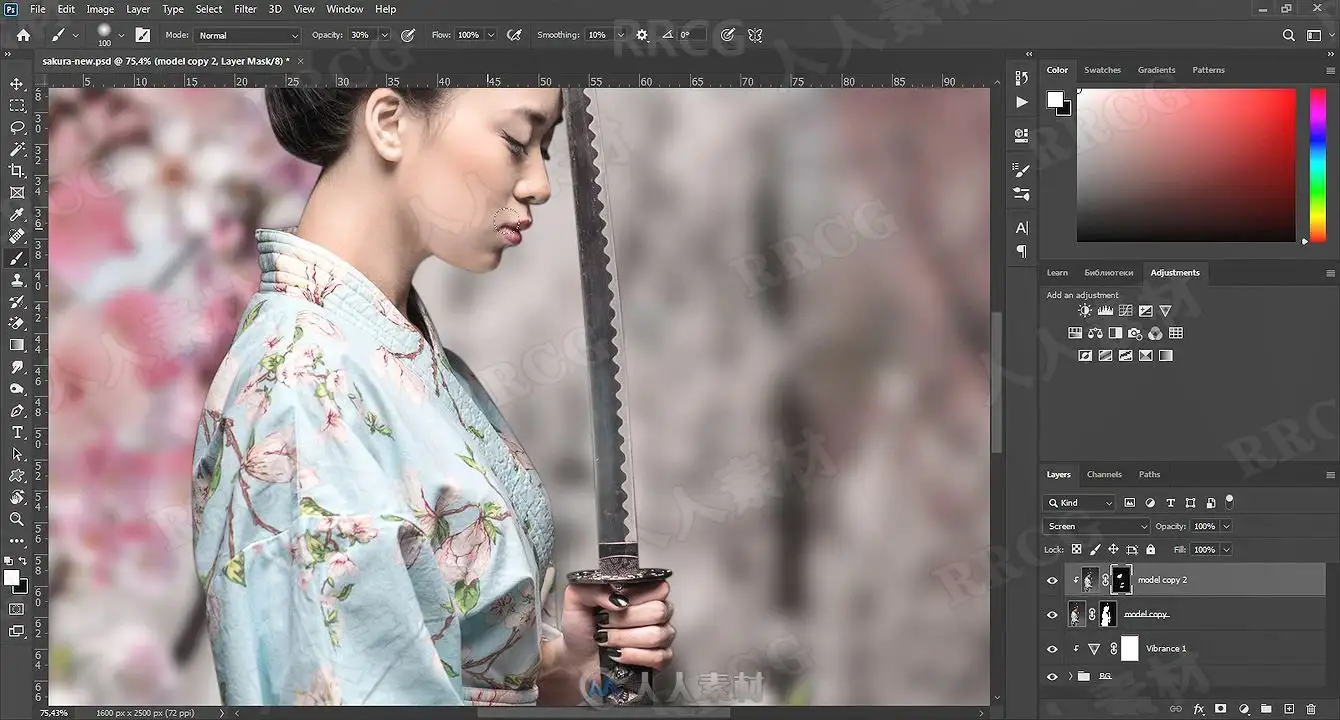The width and height of the screenshot is (1340, 720).
Task: Select the Lasso tool
Action: point(17,128)
